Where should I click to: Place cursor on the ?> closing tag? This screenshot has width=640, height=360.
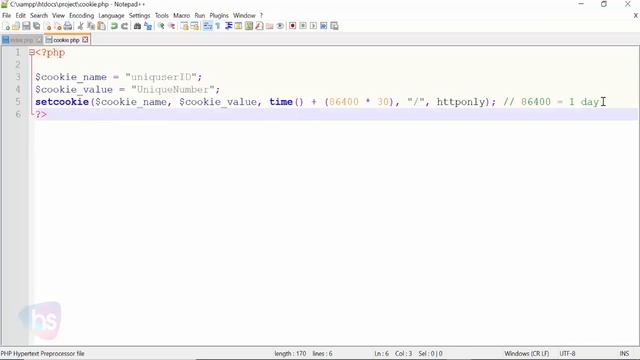pyautogui.click(x=41, y=114)
